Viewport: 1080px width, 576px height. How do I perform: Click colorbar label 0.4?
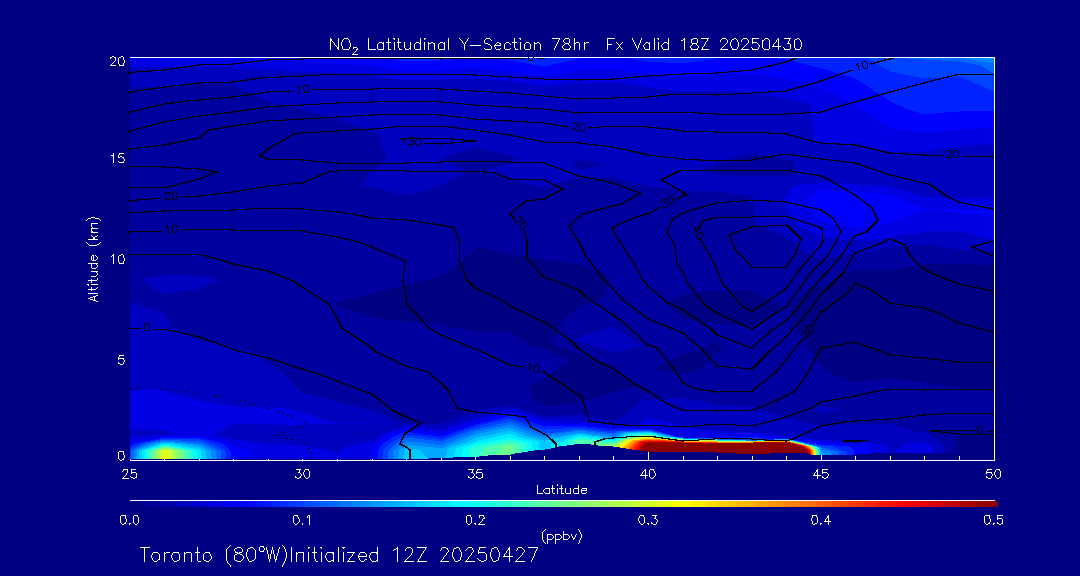(821, 521)
